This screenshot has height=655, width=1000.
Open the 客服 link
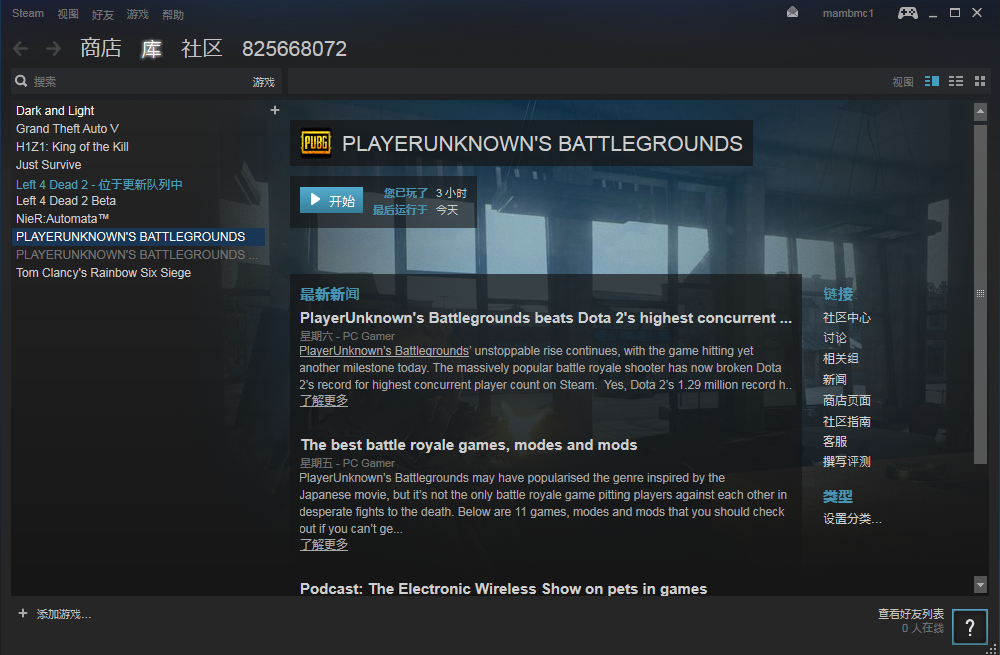tap(835, 441)
